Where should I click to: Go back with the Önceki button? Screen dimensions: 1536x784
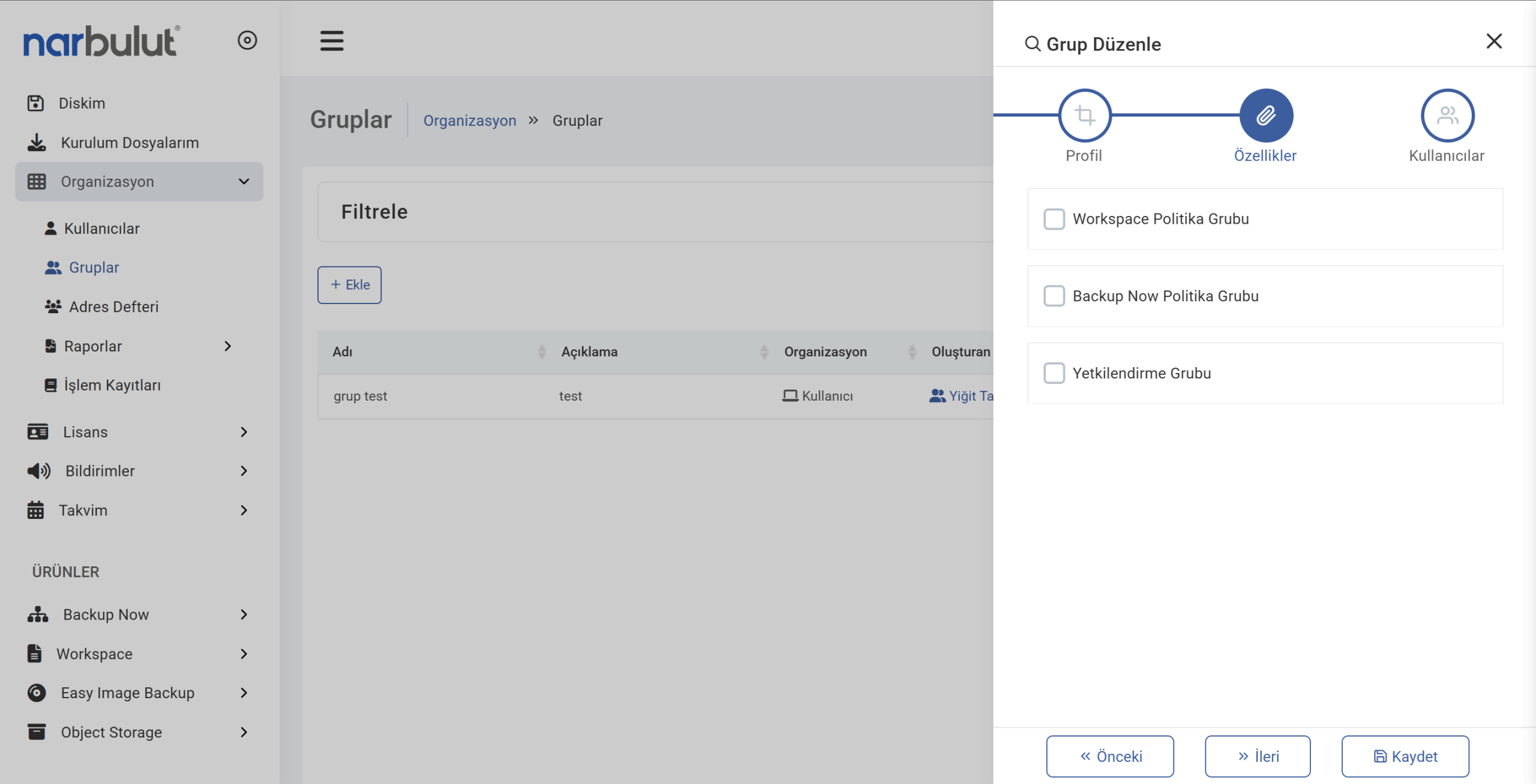[x=1109, y=756]
